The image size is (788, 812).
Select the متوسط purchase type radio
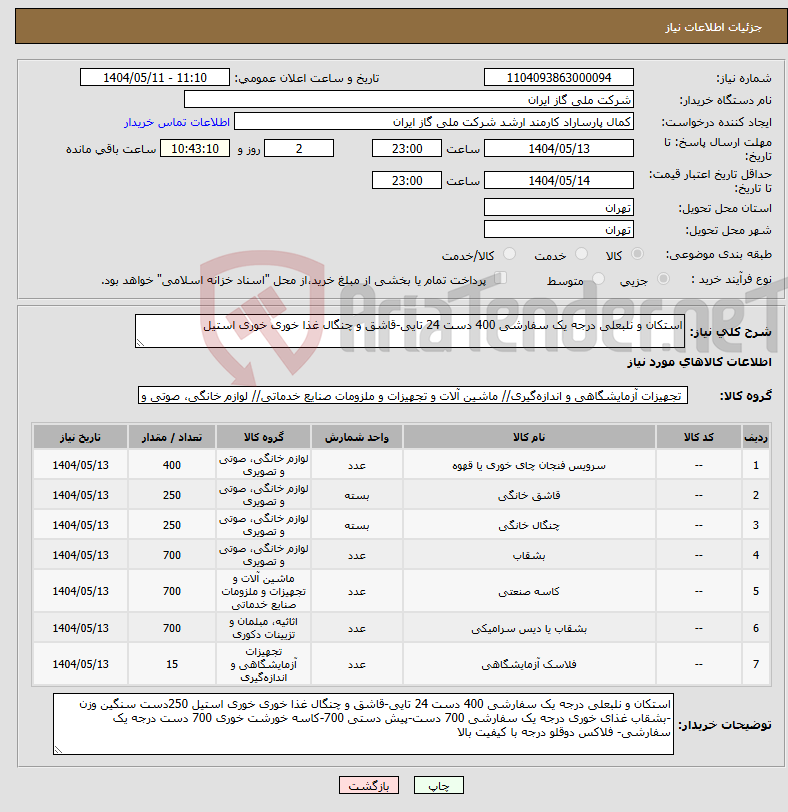click(x=598, y=279)
